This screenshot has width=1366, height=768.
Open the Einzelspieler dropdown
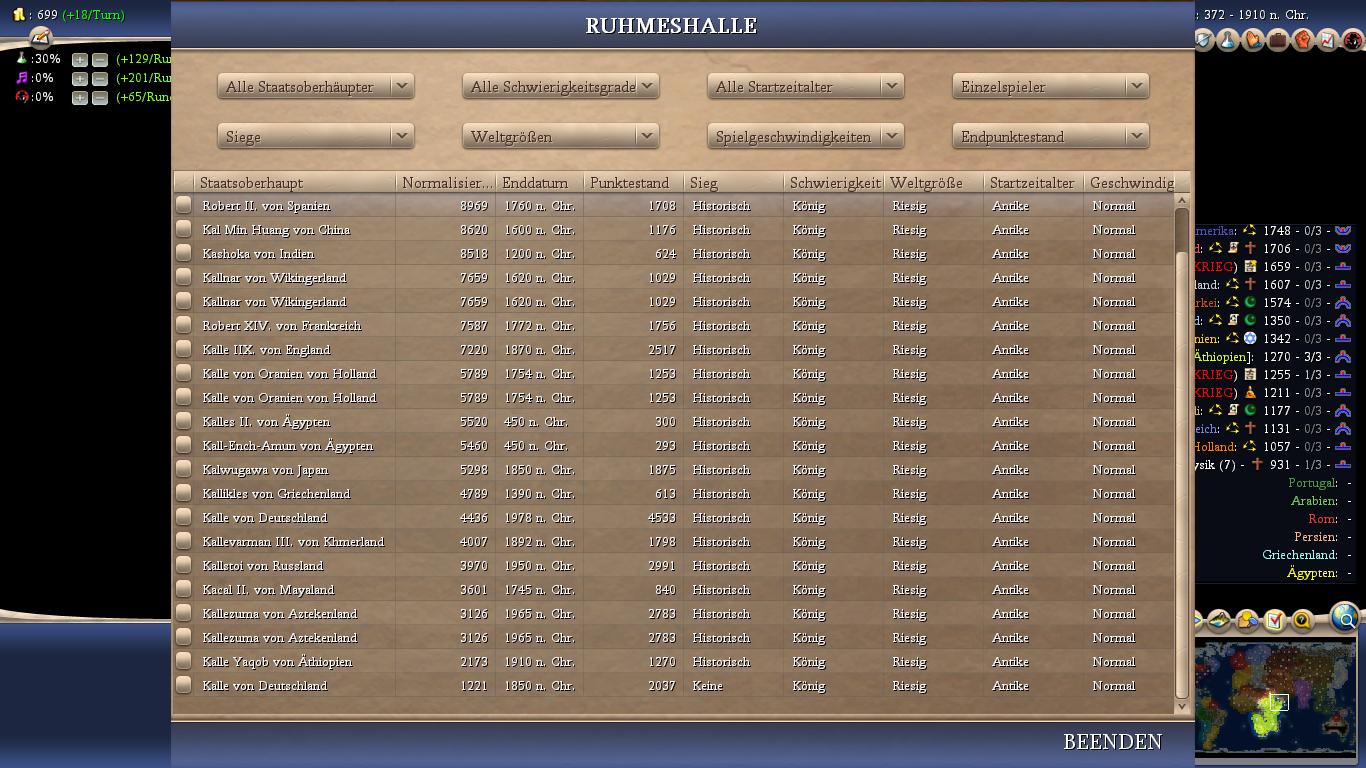click(1050, 87)
